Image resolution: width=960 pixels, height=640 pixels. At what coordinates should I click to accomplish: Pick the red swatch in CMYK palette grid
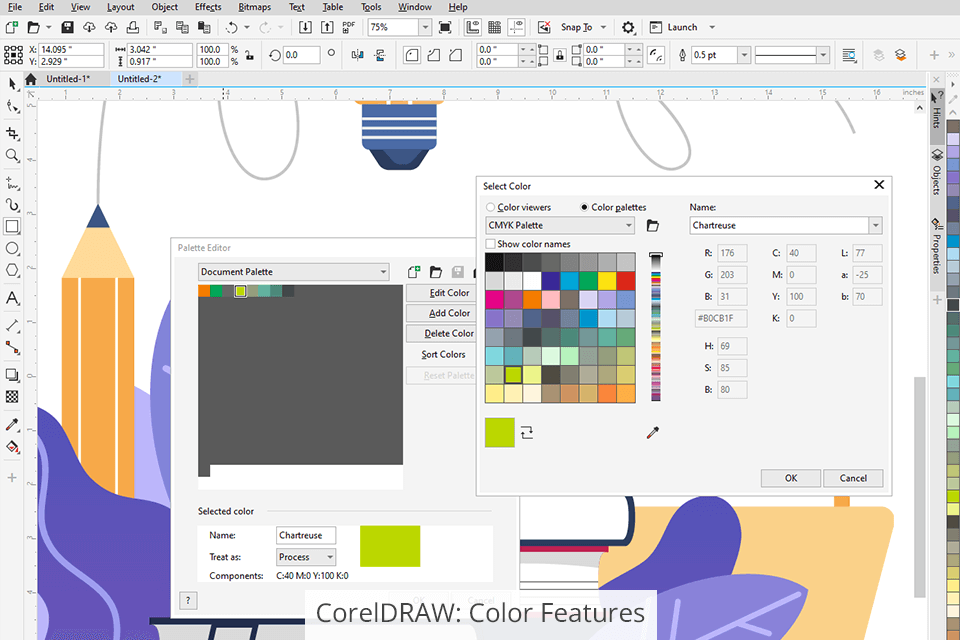626,280
